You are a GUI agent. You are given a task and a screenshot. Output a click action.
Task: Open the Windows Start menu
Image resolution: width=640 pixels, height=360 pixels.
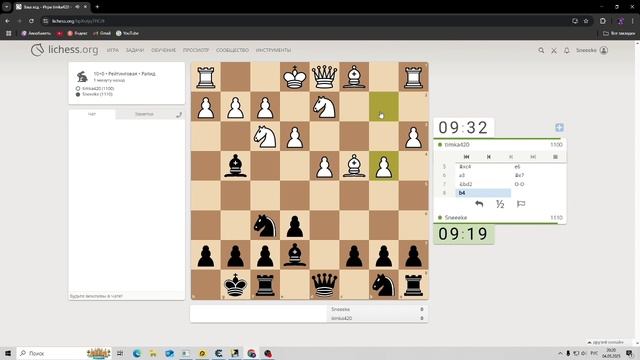coord(8,353)
